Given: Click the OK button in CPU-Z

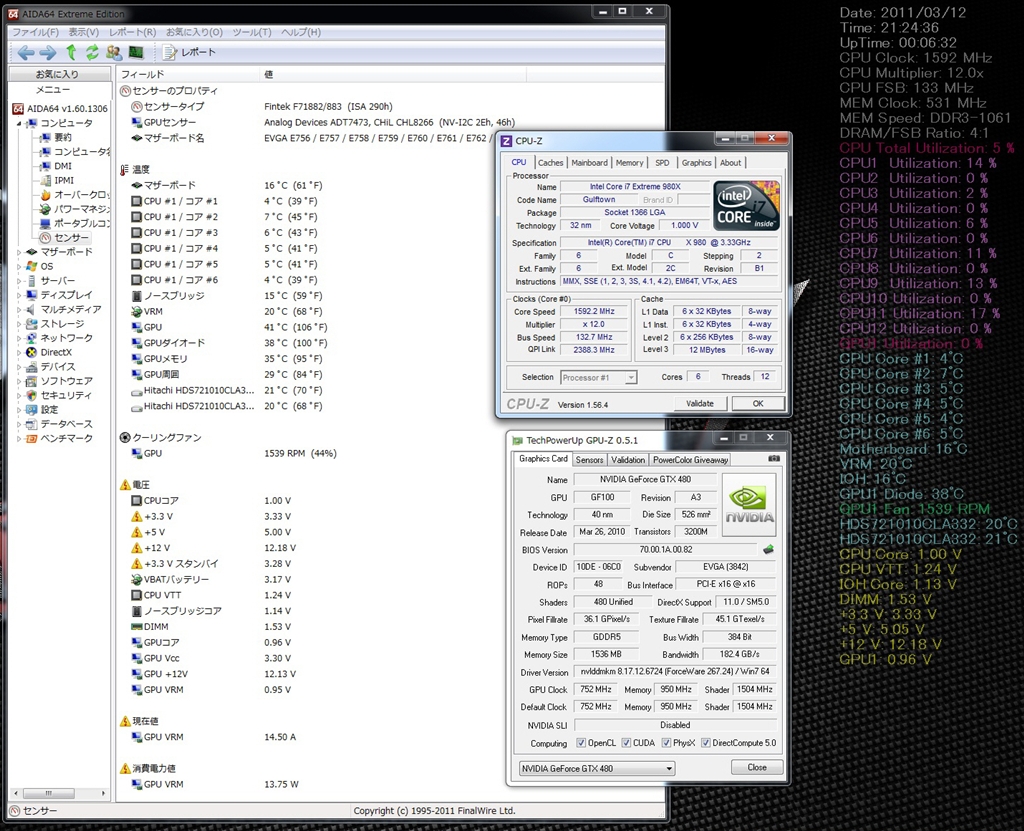Looking at the screenshot, I should tap(758, 404).
